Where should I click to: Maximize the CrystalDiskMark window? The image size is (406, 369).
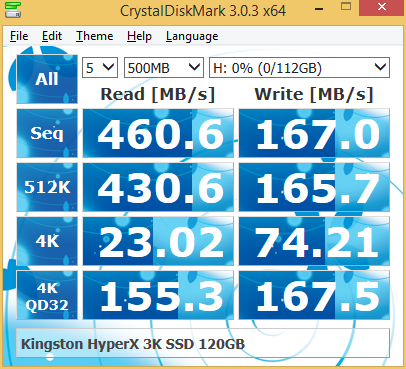point(346,7)
